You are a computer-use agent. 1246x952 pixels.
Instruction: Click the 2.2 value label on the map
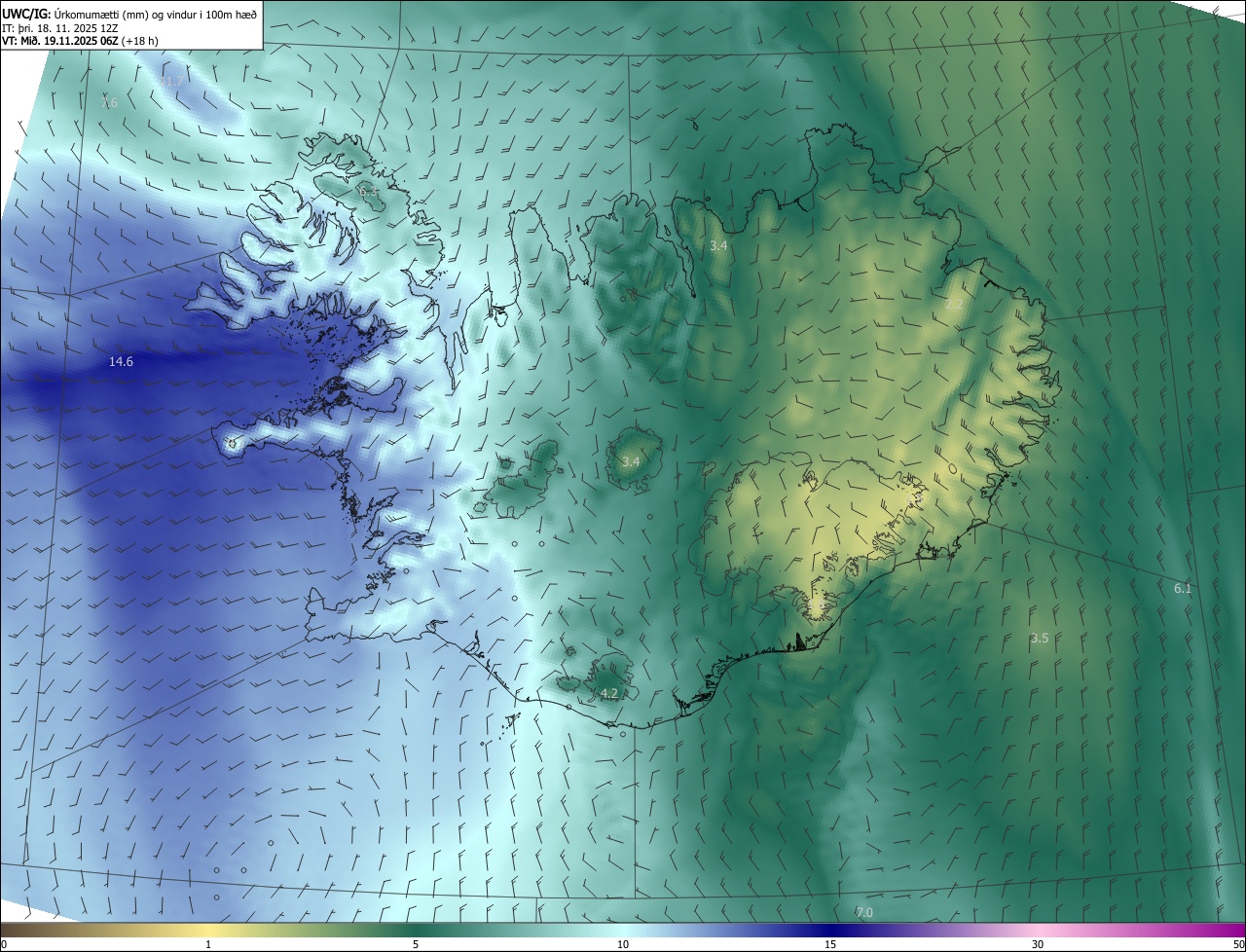pos(954,305)
